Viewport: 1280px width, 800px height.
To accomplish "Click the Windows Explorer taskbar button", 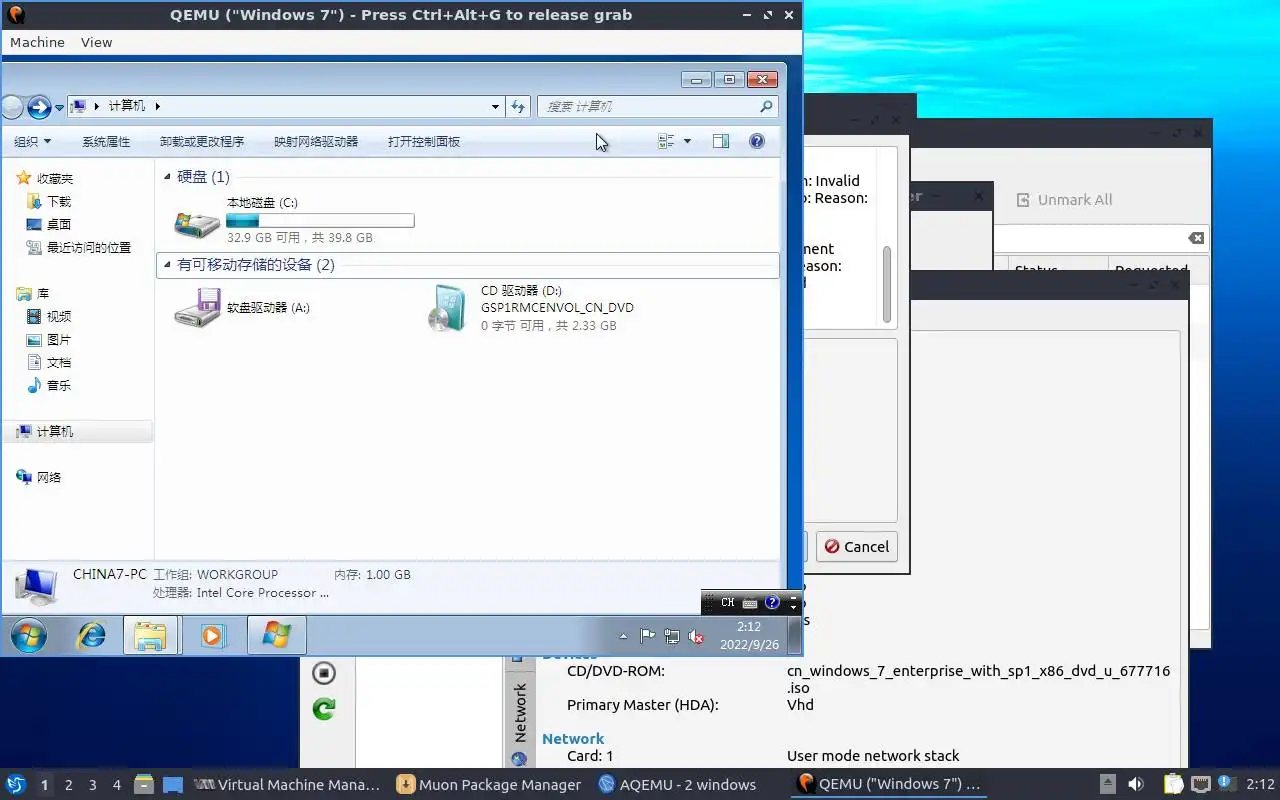I will 150,635.
